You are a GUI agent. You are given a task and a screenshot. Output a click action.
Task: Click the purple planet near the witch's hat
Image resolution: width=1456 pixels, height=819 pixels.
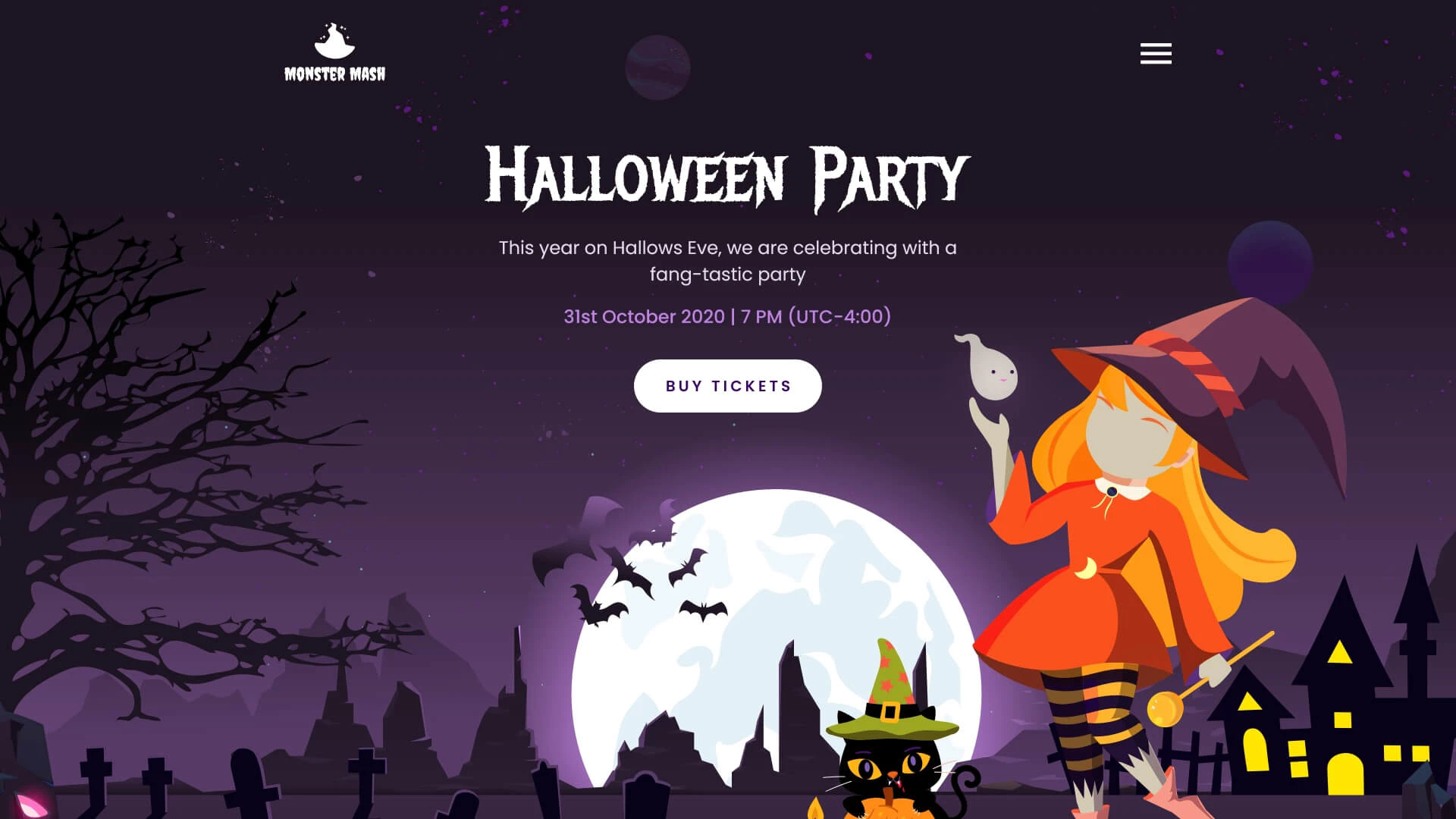tap(1270, 262)
